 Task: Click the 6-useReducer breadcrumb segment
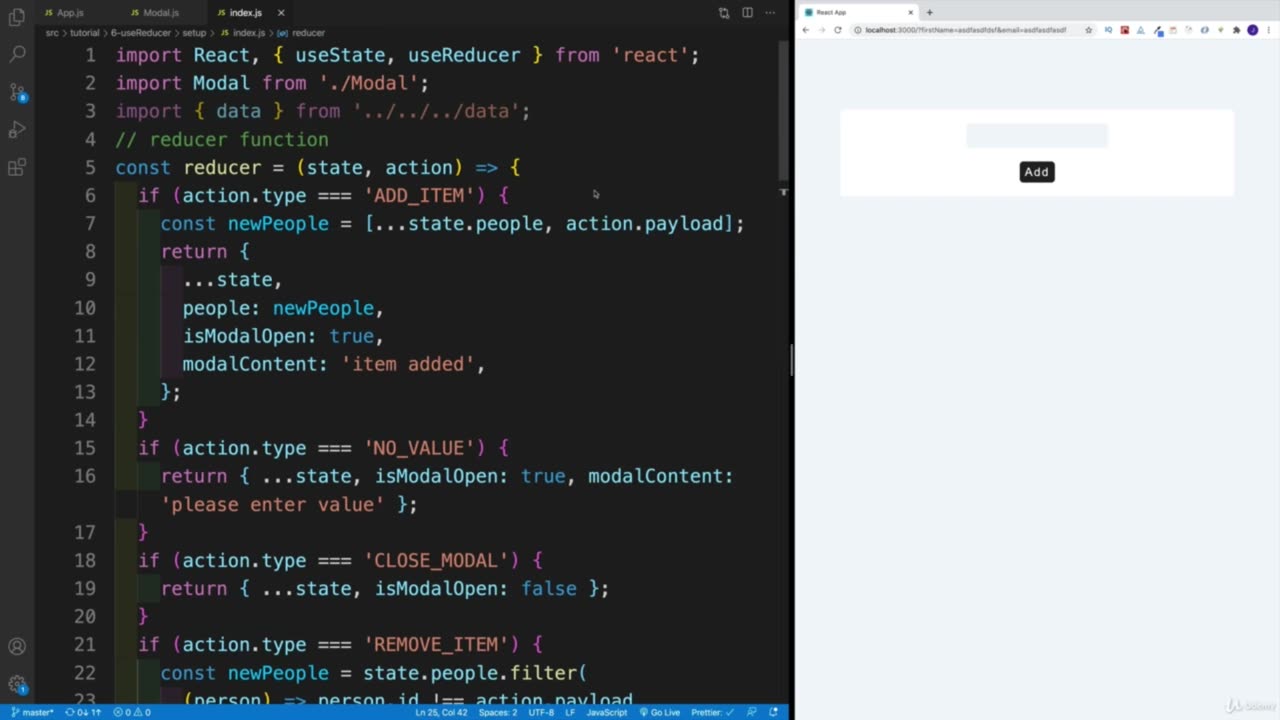click(141, 33)
